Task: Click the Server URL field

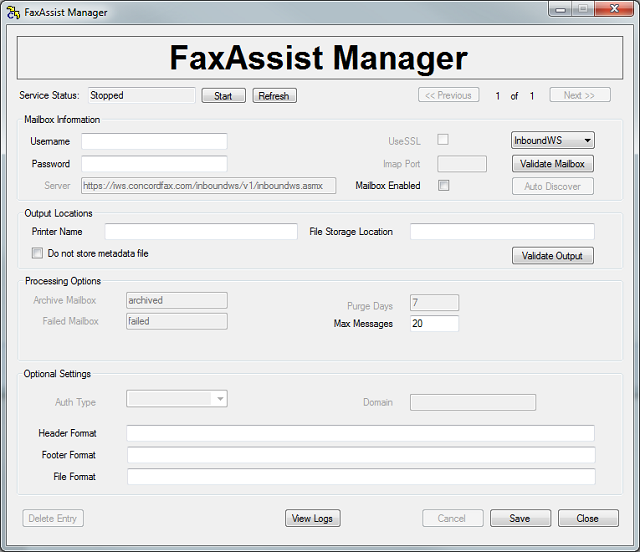Action: (208, 185)
